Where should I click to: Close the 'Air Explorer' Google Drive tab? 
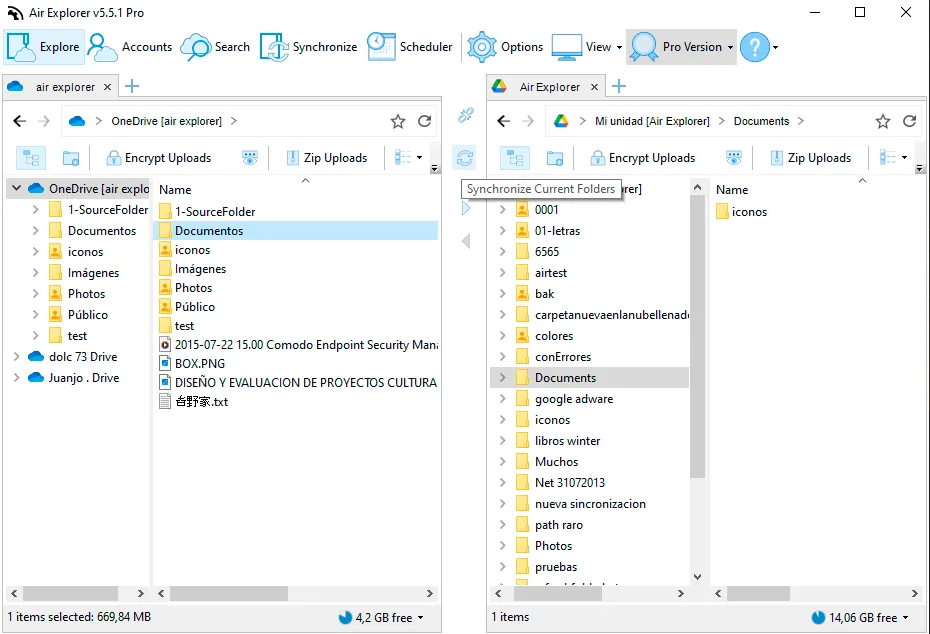(594, 87)
